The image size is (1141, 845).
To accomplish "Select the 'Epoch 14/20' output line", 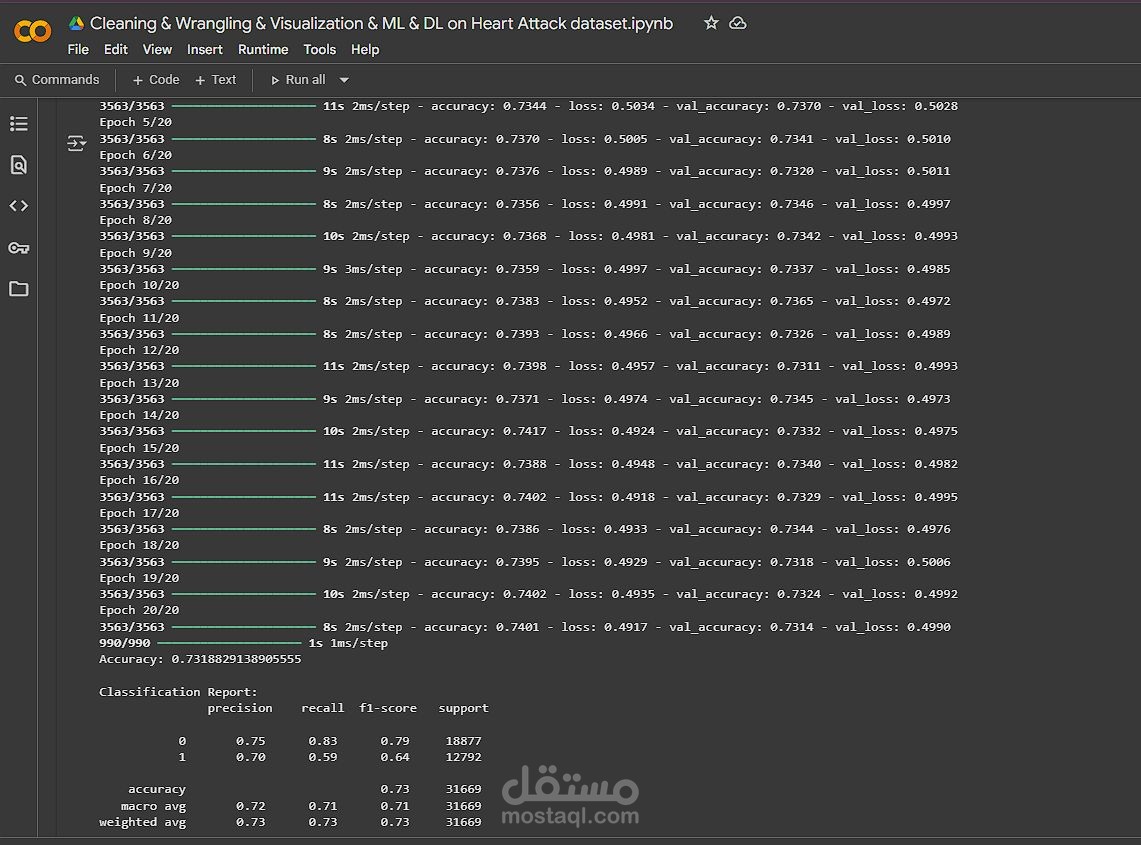I will (139, 415).
